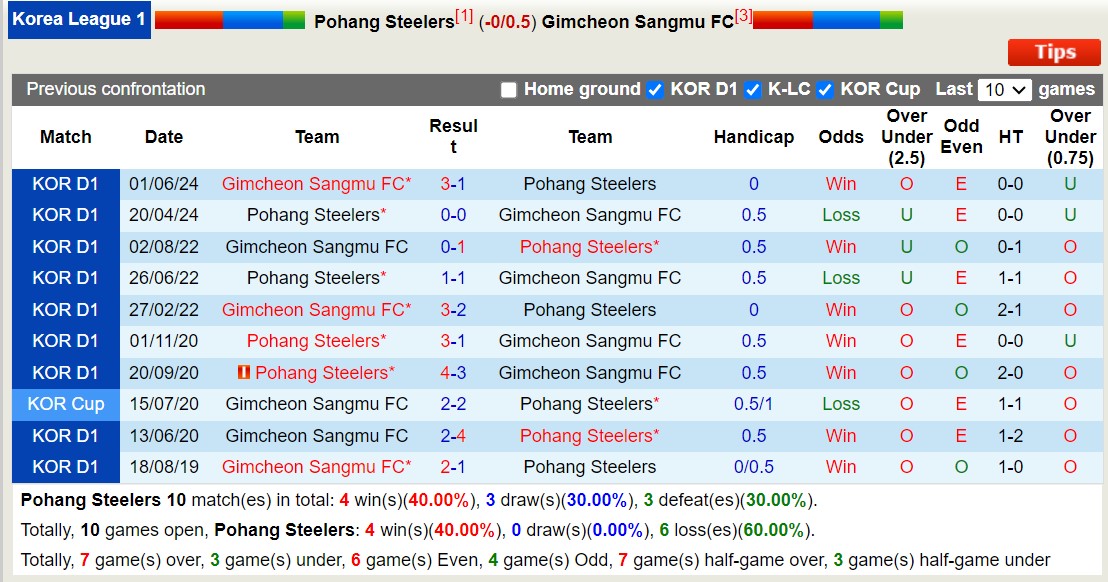This screenshot has width=1108, height=582.
Task: Disable the KOR D1 filter
Action: click(655, 89)
